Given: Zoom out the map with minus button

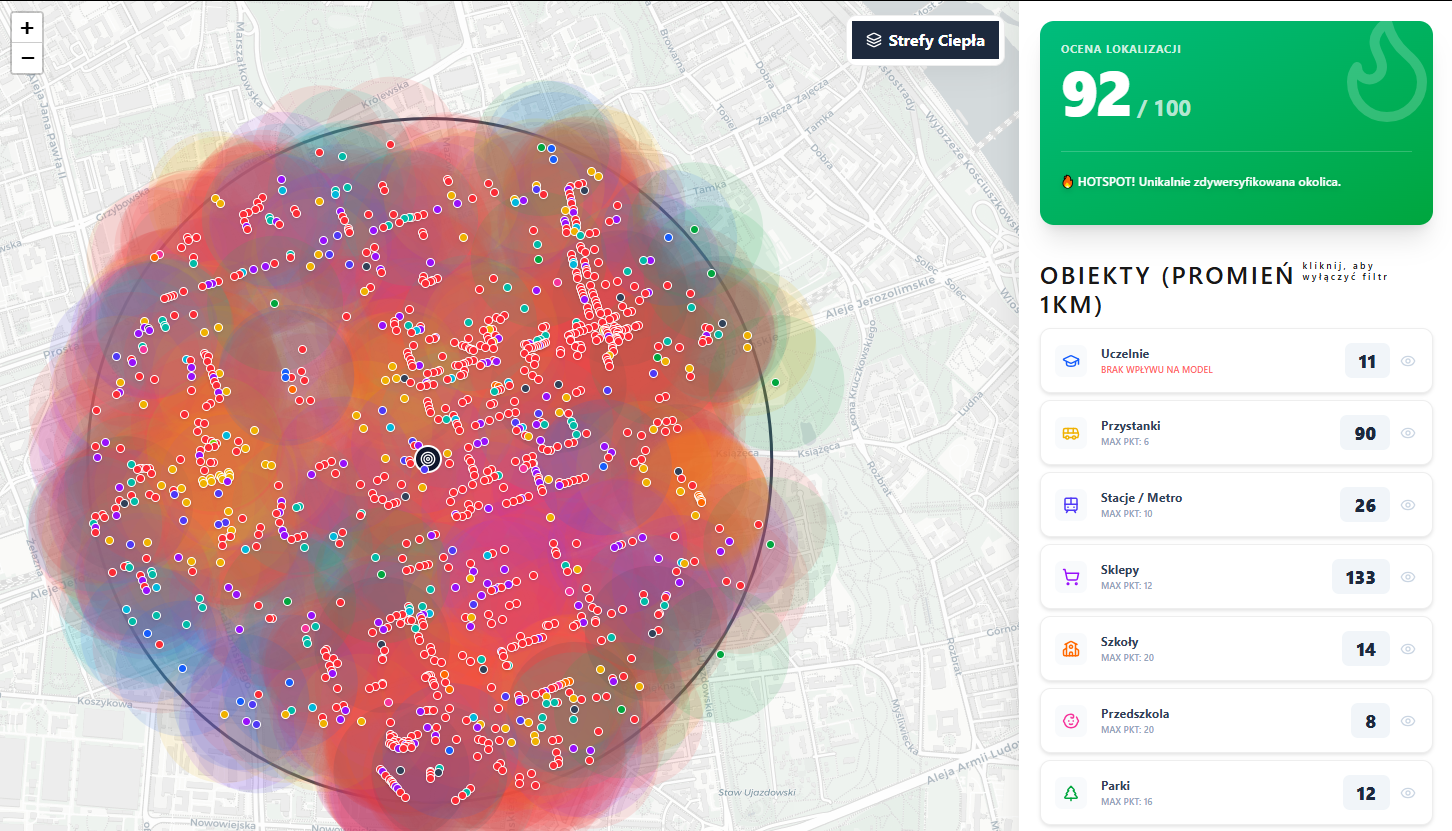Looking at the screenshot, I should point(27,58).
